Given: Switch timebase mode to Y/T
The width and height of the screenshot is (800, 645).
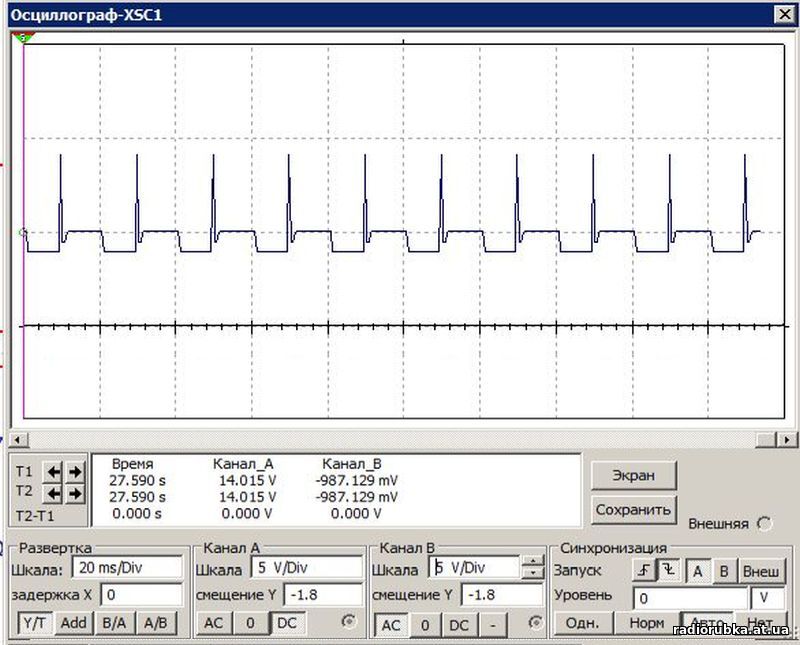Looking at the screenshot, I should pyautogui.click(x=35, y=623).
